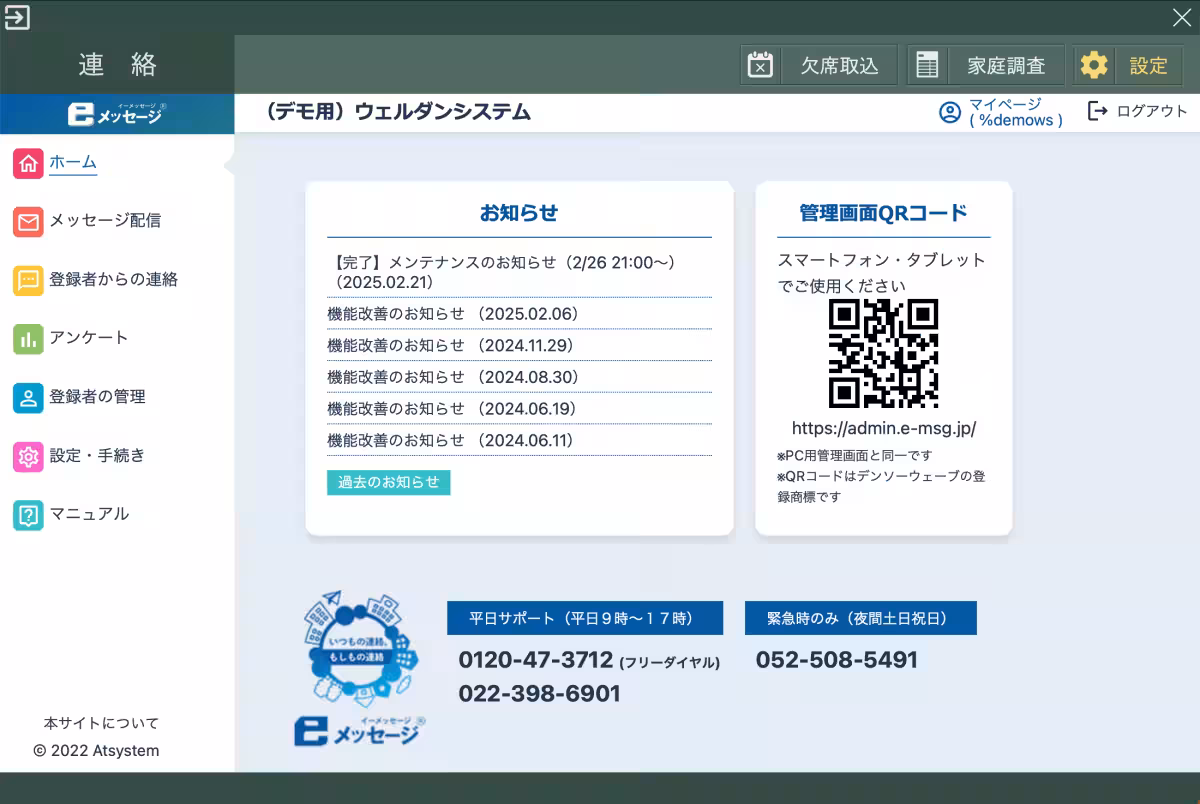Viewport: 1200px width, 804px height.
Task: Click the message delivery envelope icon
Action: click(x=28, y=221)
